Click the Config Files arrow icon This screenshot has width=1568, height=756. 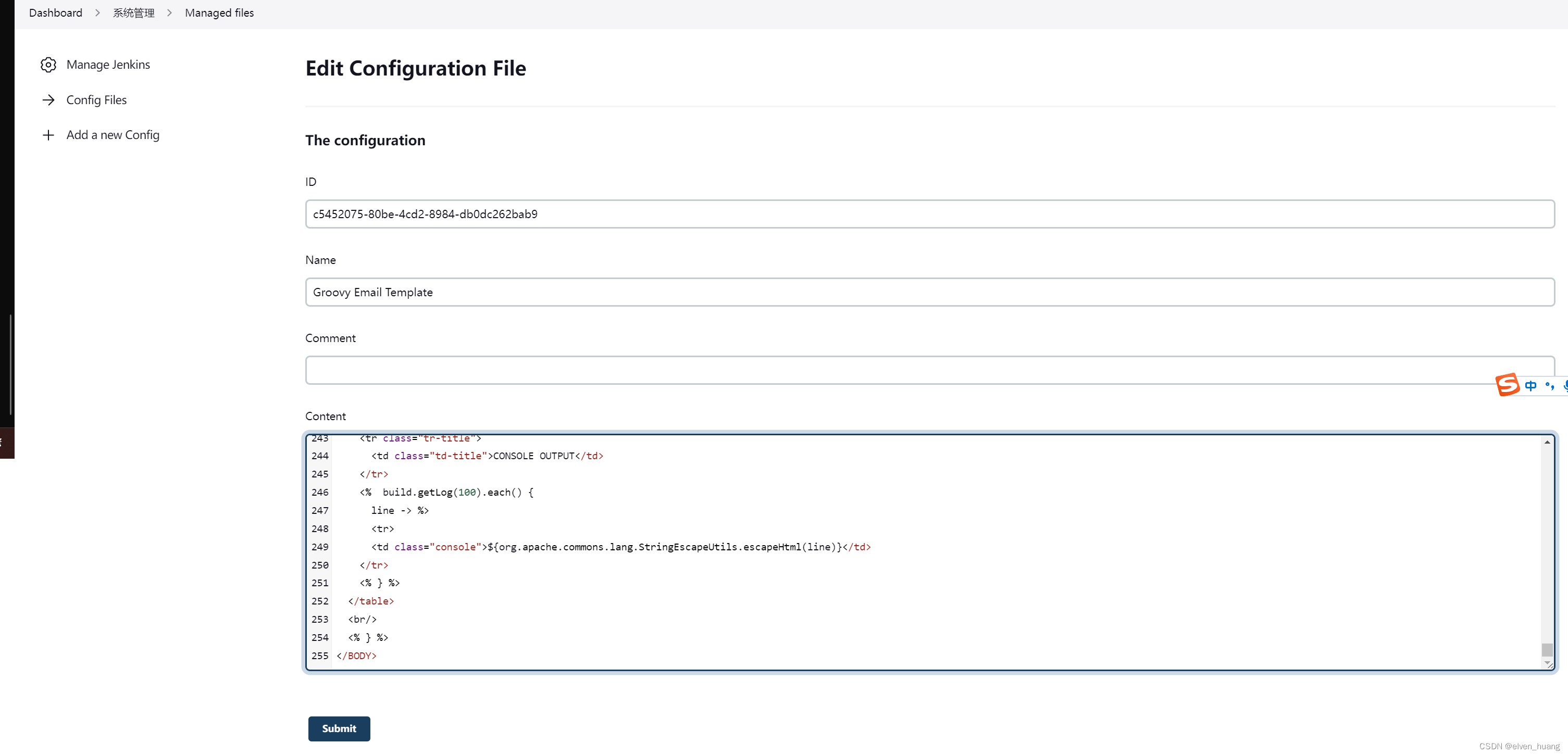click(48, 100)
